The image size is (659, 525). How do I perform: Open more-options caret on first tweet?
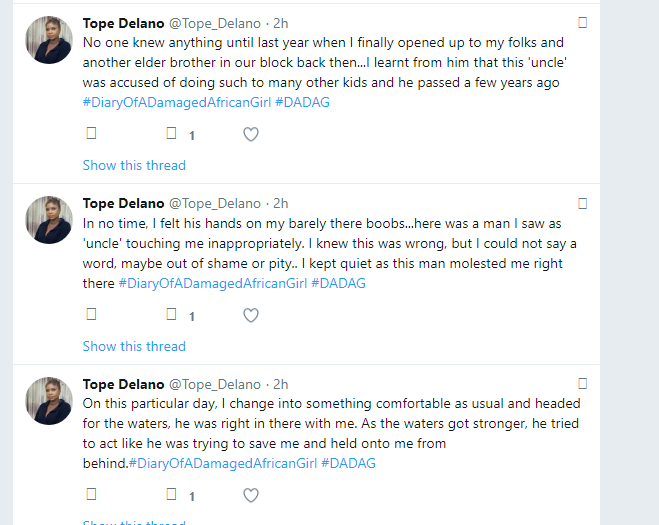pyautogui.click(x=583, y=22)
